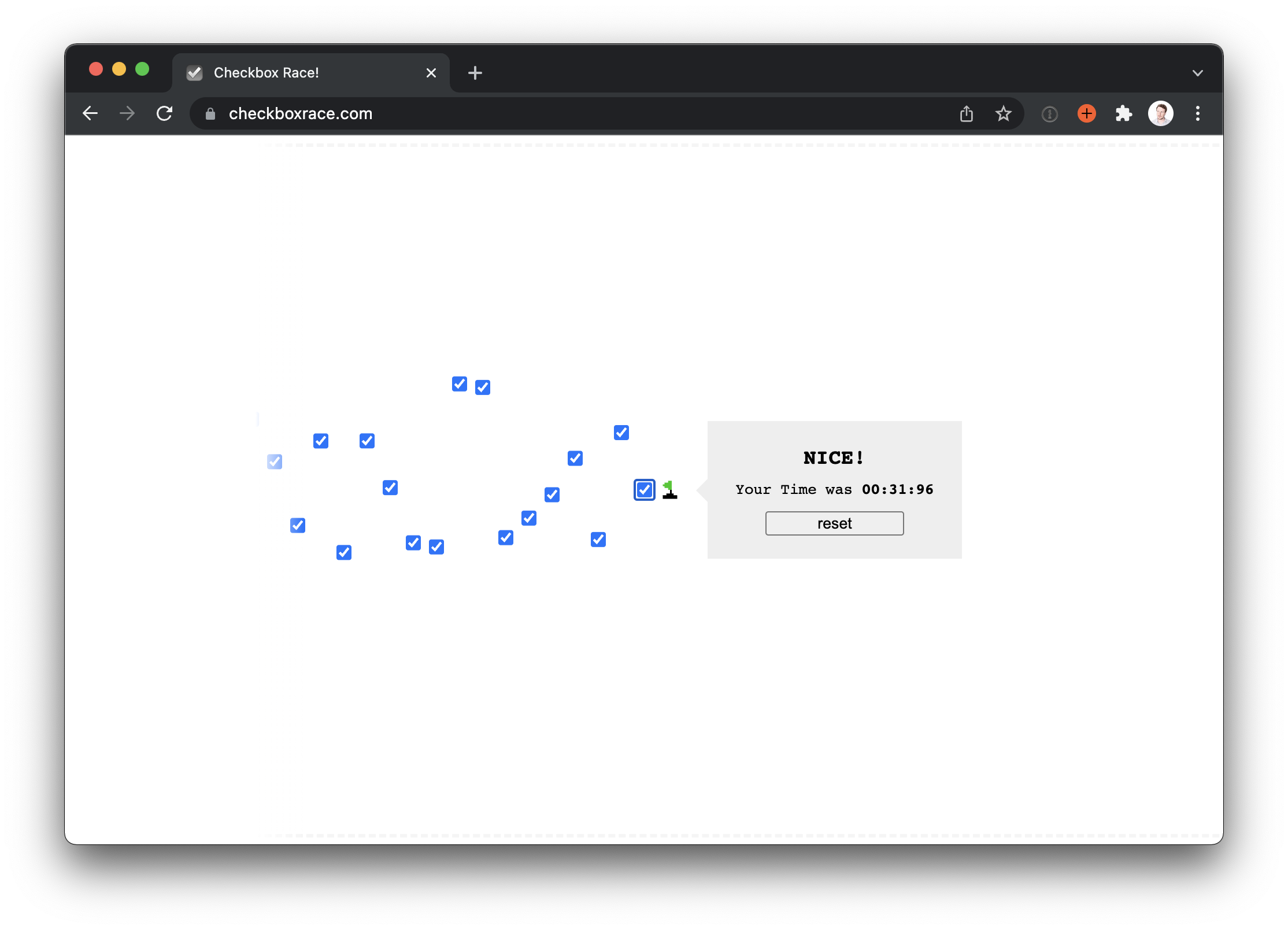Image resolution: width=1288 pixels, height=930 pixels.
Task: Close the Checkbox Race! tab
Action: tap(431, 72)
